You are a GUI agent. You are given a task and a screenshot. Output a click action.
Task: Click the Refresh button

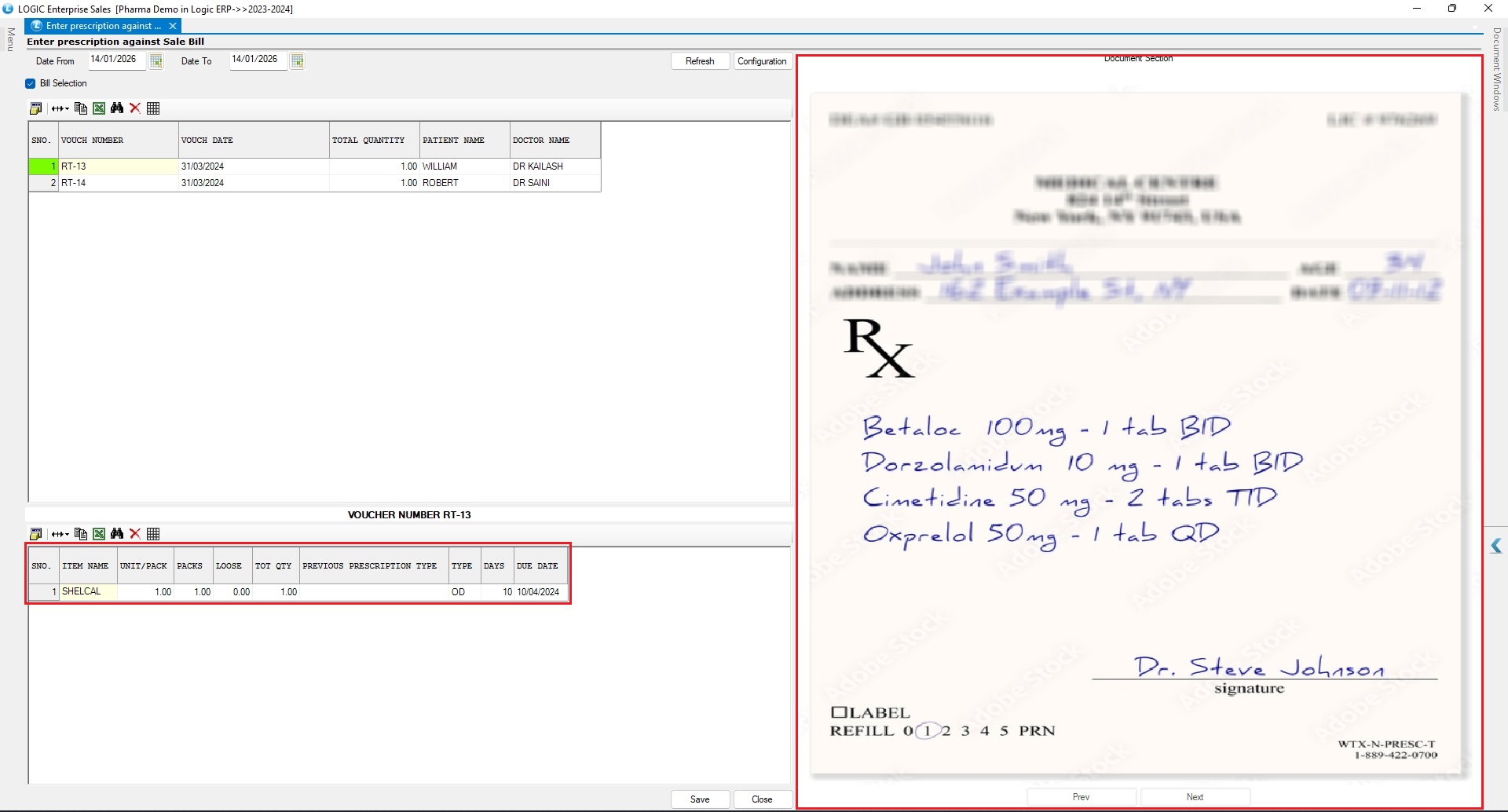(700, 61)
